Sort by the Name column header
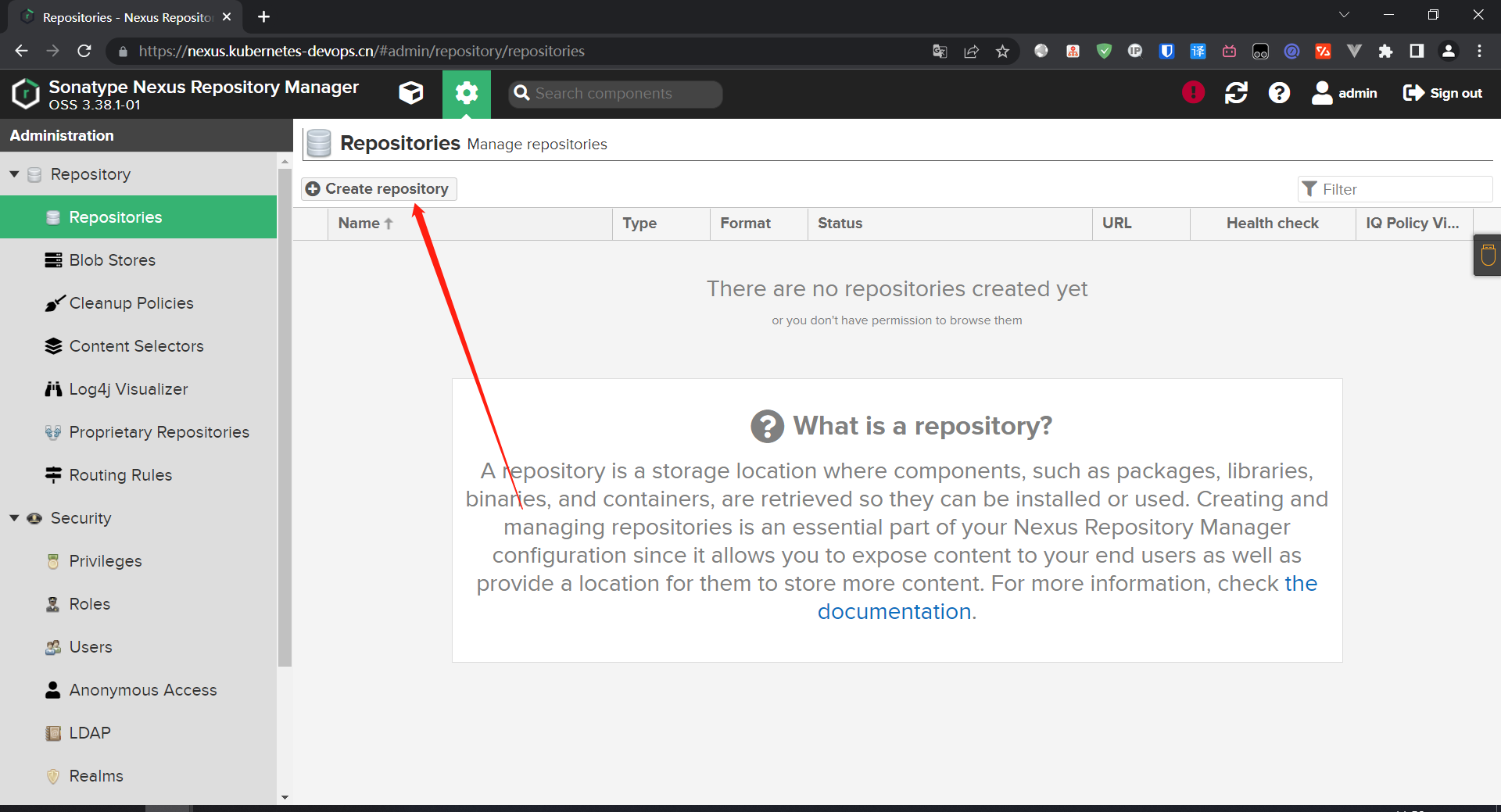Viewport: 1501px width, 812px height. point(470,224)
